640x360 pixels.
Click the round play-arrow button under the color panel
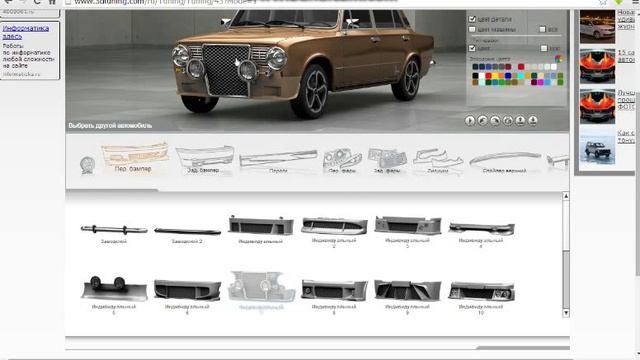(x=470, y=120)
